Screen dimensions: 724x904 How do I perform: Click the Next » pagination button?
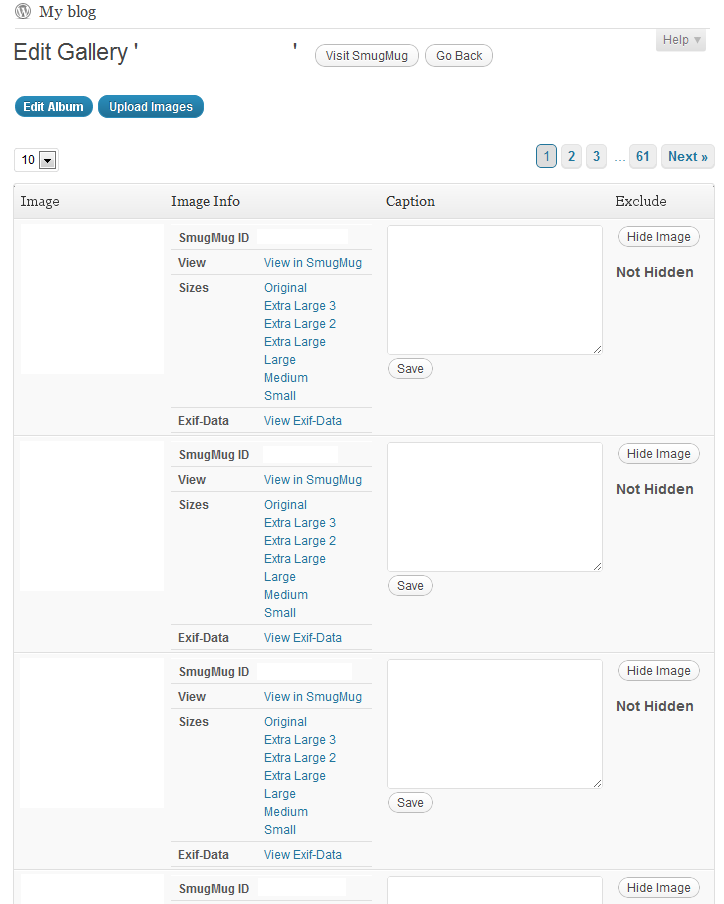coord(688,156)
